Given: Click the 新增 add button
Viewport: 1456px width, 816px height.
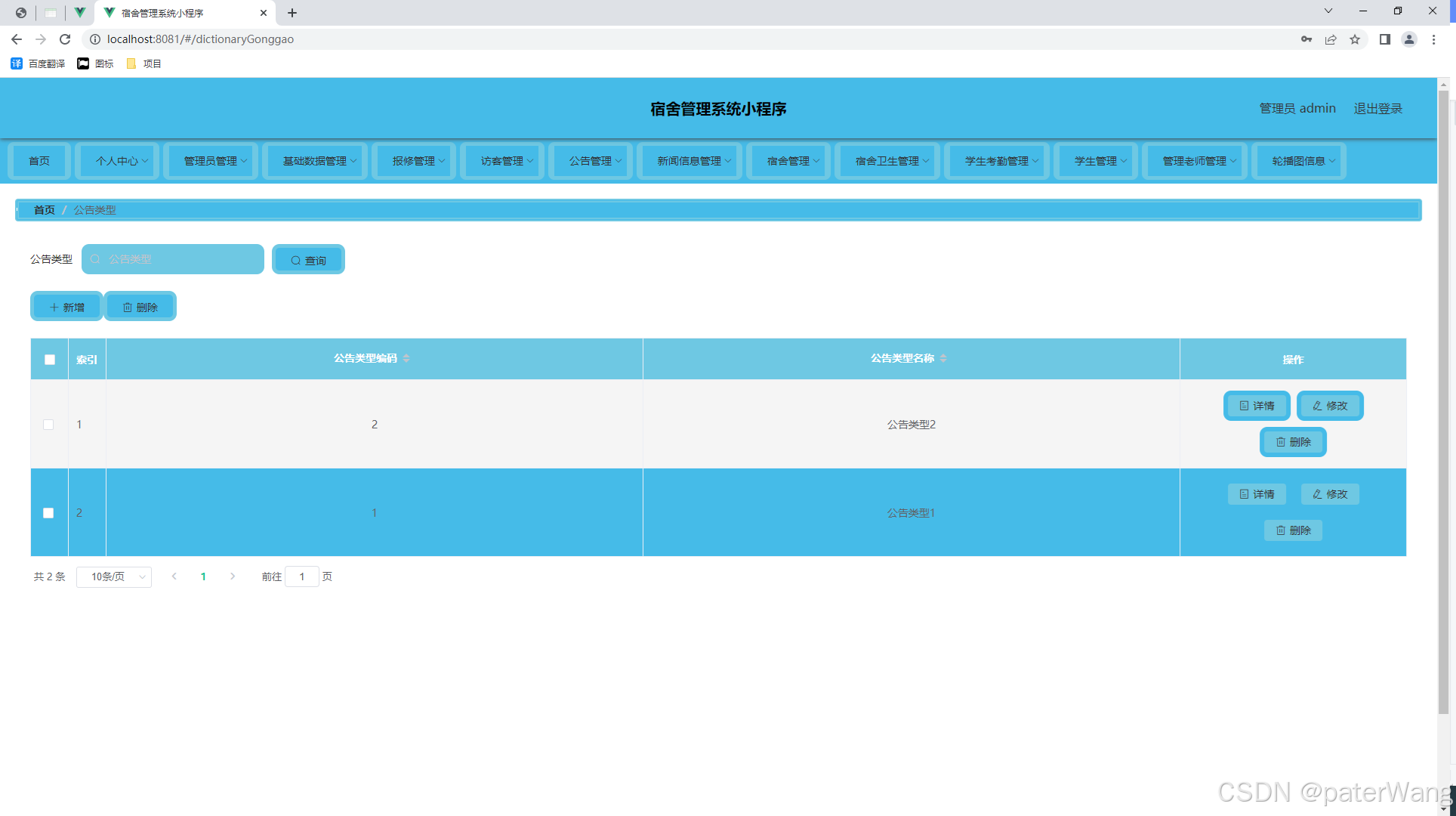Looking at the screenshot, I should 66,307.
